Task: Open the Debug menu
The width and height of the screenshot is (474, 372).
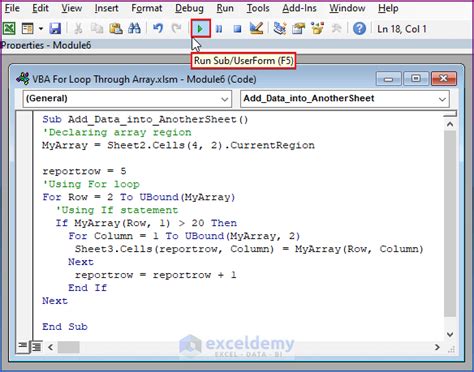Action: point(189,8)
